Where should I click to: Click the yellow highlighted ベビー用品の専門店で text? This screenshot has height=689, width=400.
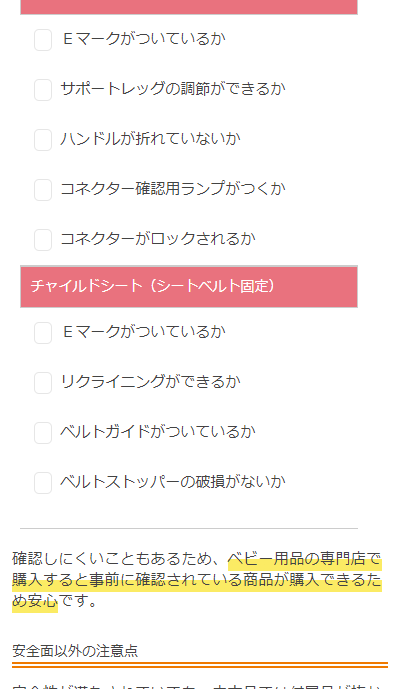pyautogui.click(x=304, y=559)
